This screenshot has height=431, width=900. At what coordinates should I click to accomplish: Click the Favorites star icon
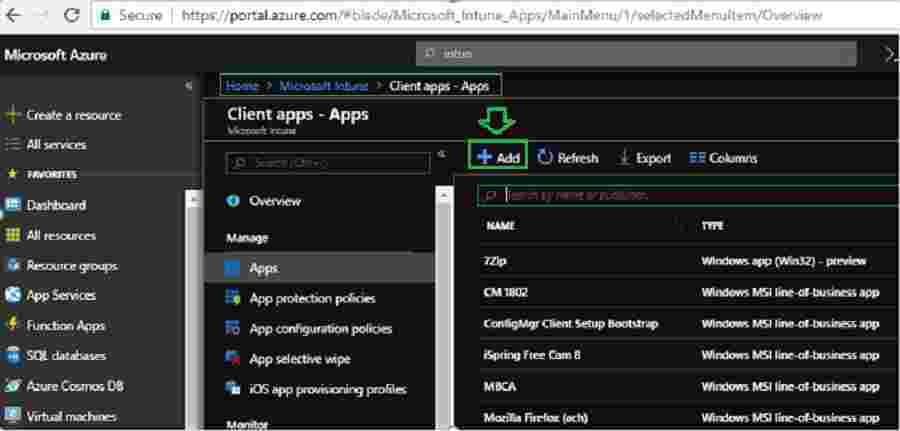click(12, 174)
